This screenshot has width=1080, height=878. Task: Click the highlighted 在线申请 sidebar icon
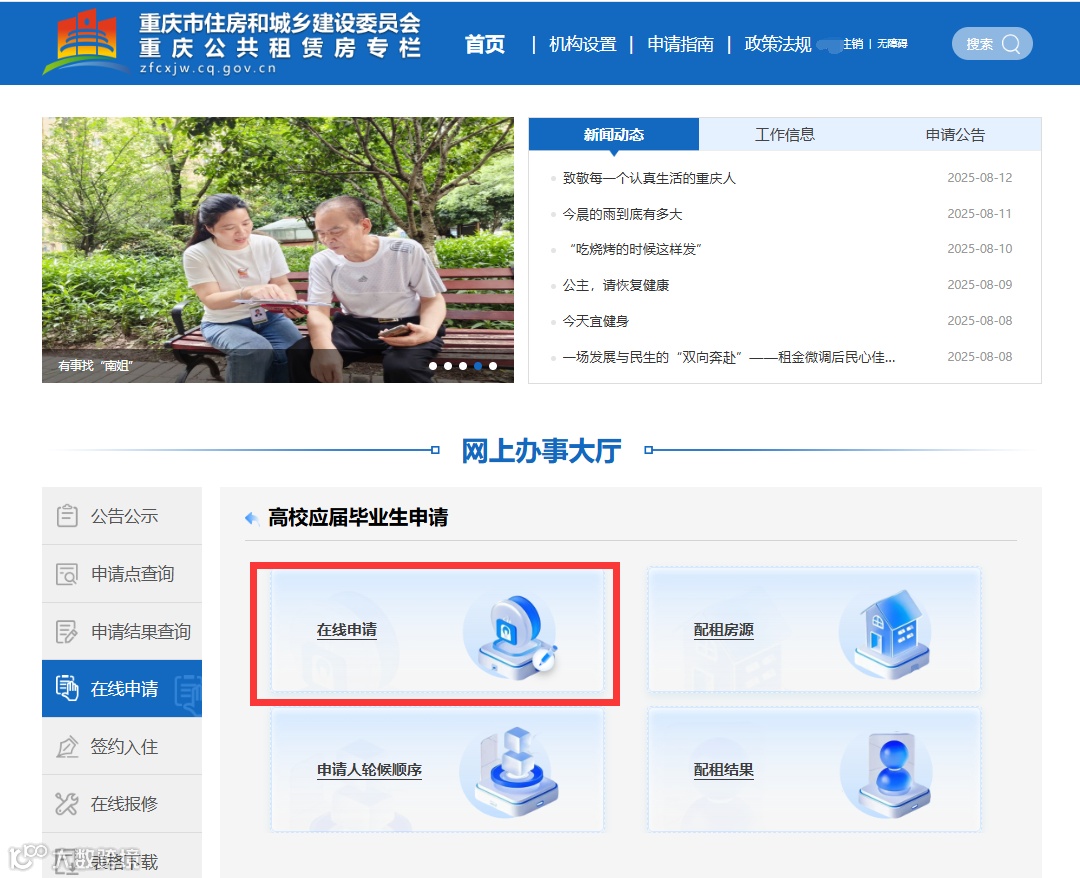67,688
